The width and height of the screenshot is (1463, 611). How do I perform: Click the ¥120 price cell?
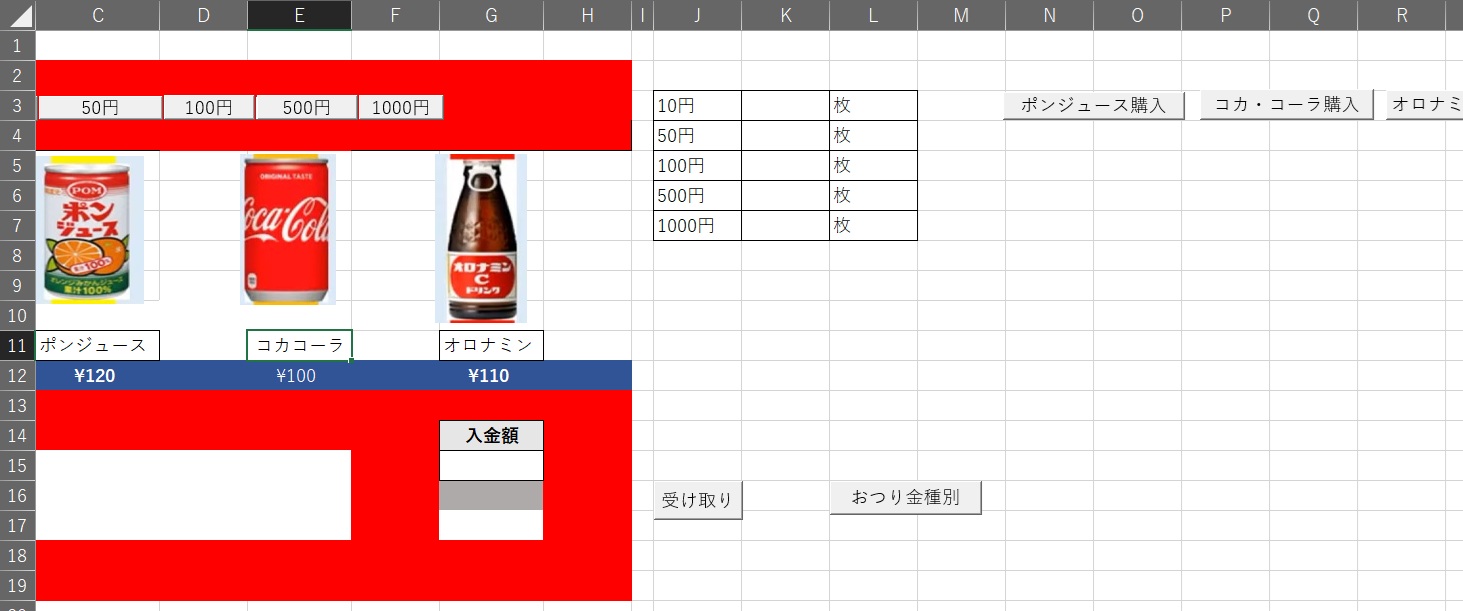95,376
